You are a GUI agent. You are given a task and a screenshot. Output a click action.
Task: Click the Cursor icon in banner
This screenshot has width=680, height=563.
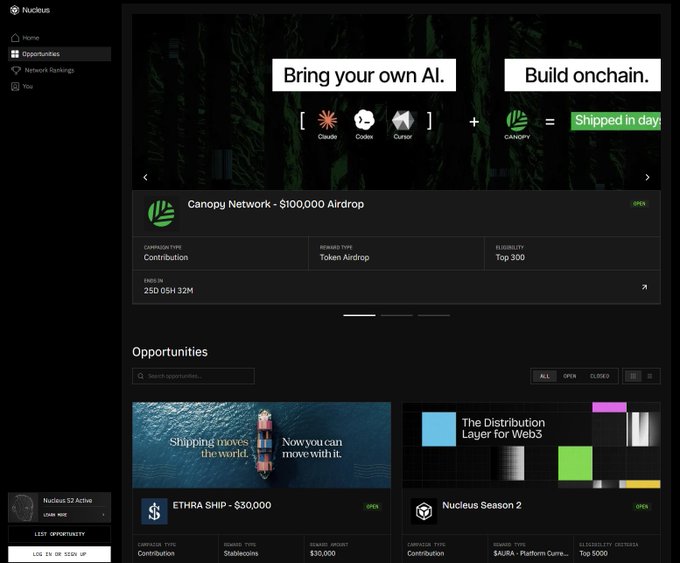(403, 120)
